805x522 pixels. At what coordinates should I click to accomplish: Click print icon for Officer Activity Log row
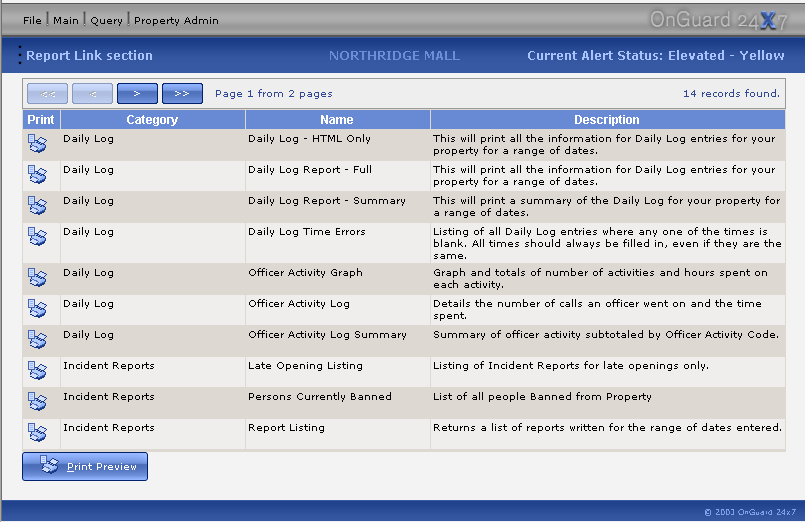coord(37,308)
